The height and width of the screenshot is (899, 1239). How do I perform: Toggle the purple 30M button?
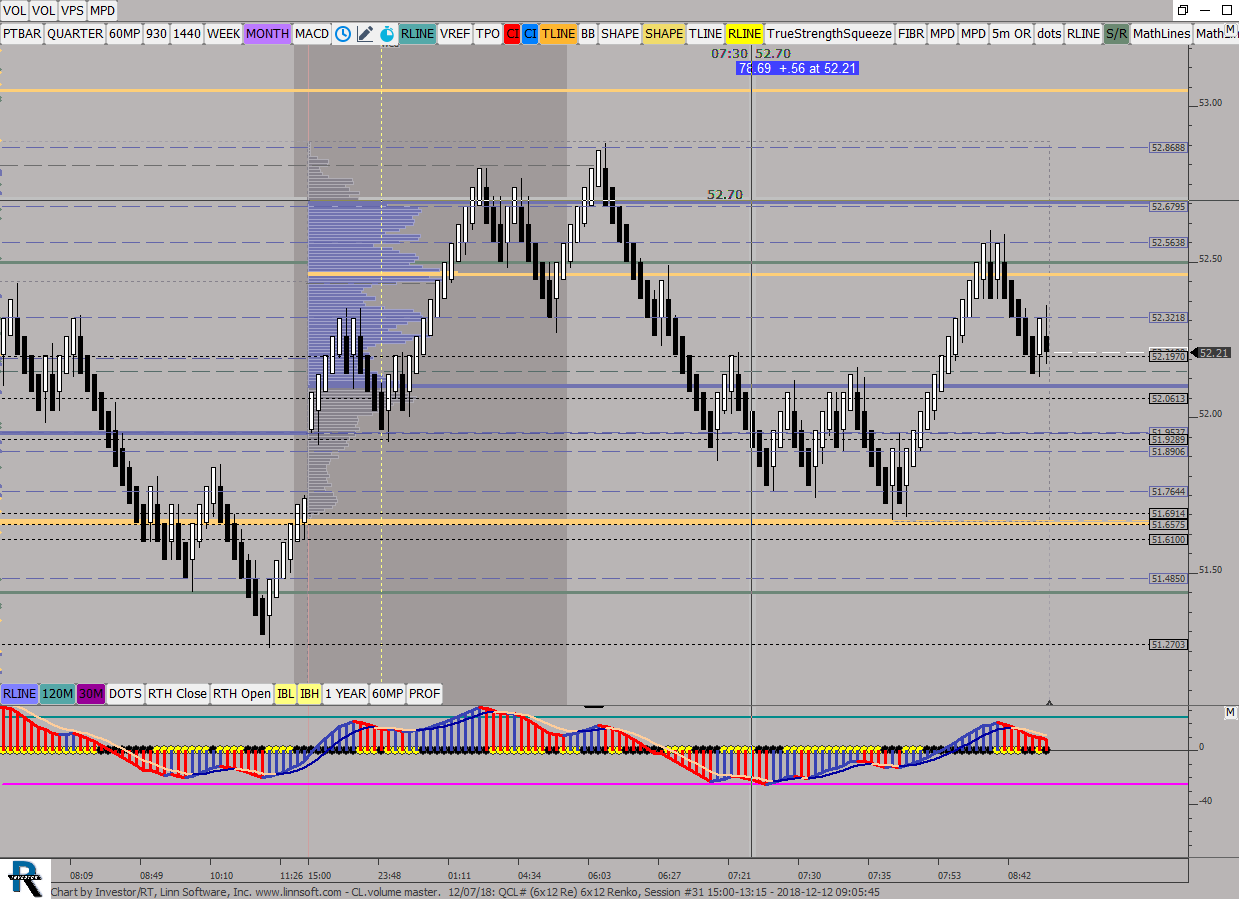click(91, 694)
